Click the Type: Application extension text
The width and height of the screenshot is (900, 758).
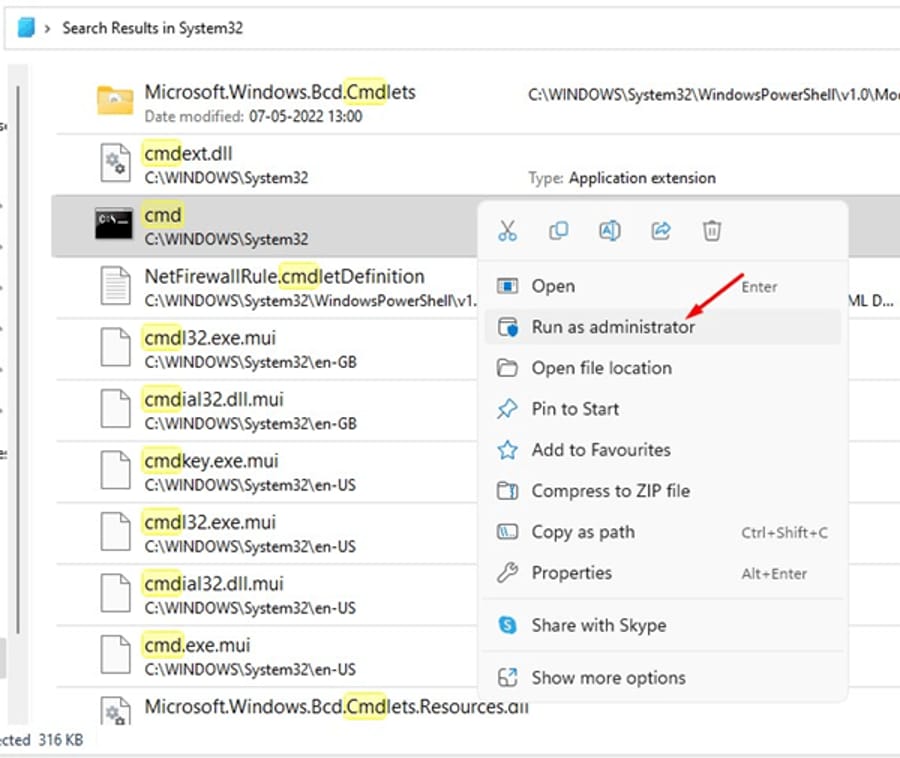point(622,178)
